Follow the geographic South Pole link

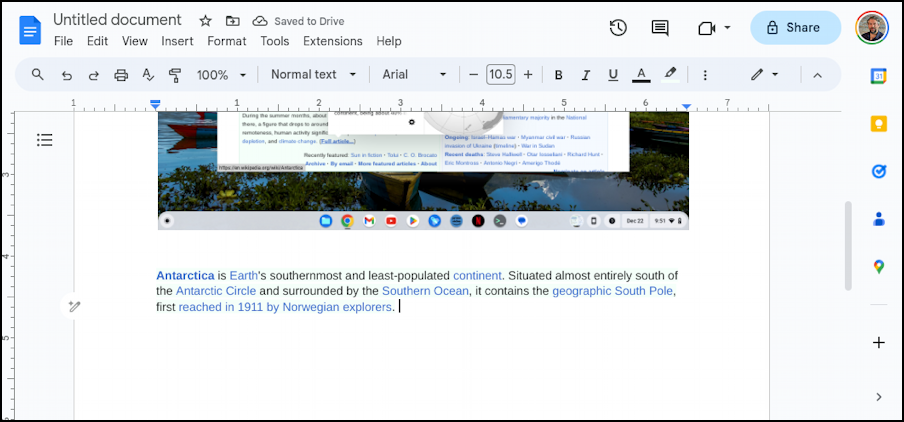tap(612, 291)
